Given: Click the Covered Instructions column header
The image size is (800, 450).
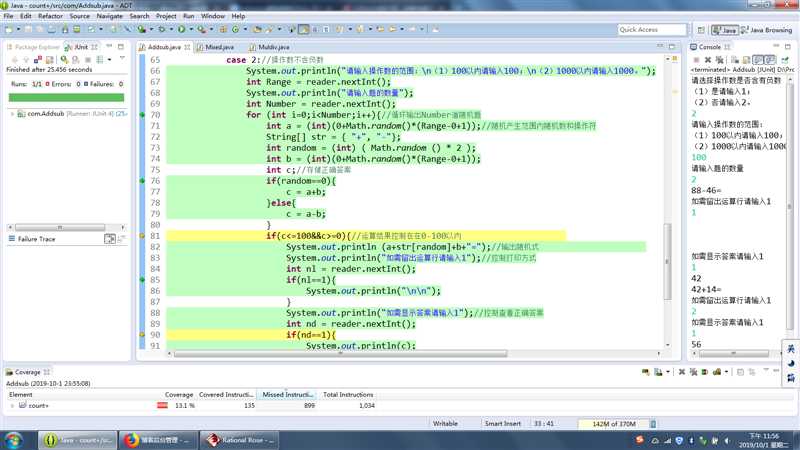Looking at the screenshot, I should [x=226, y=394].
